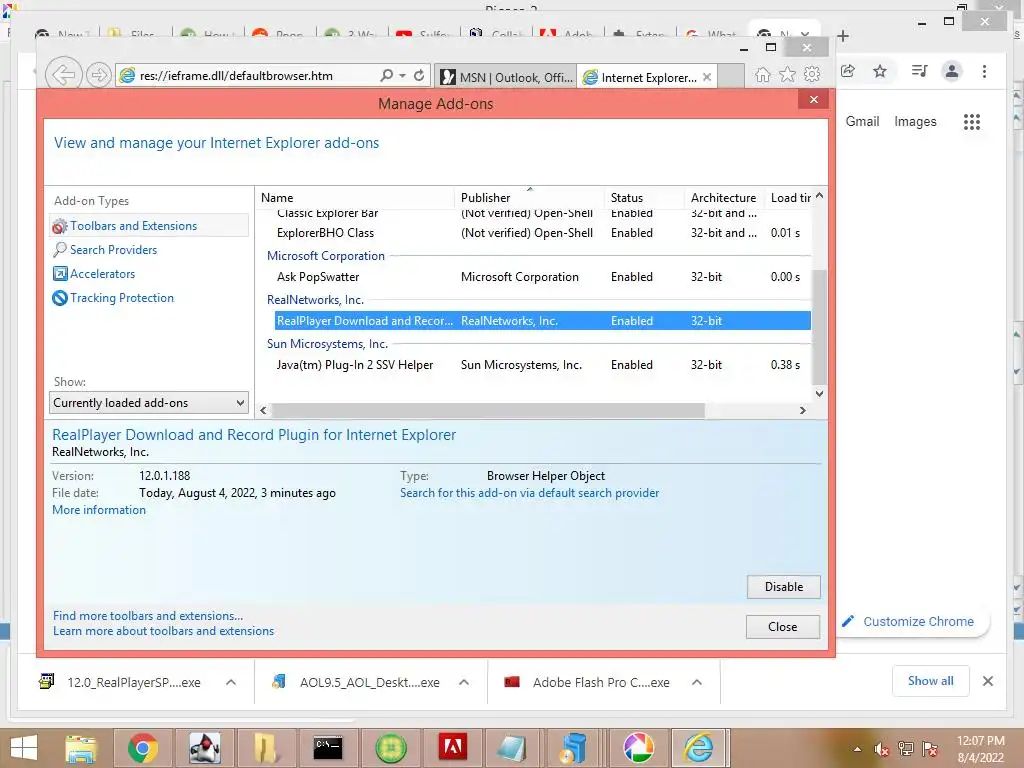Show hidden system tray icons

point(857,749)
